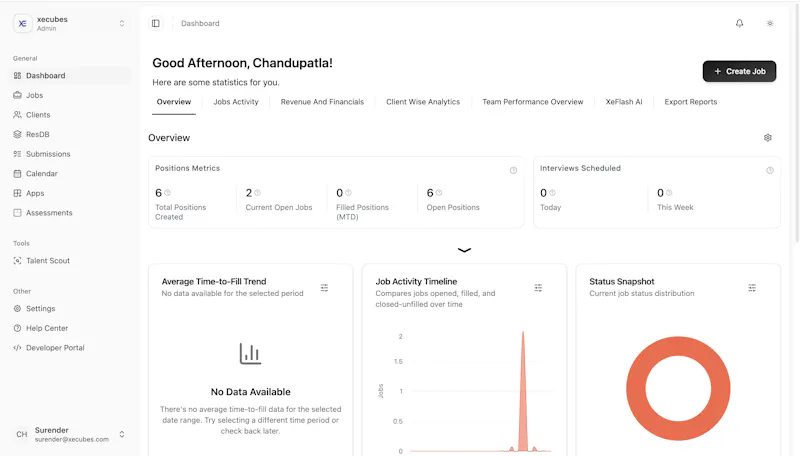Toggle the sidebar panel icon
800x456 pixels.
[156, 23]
